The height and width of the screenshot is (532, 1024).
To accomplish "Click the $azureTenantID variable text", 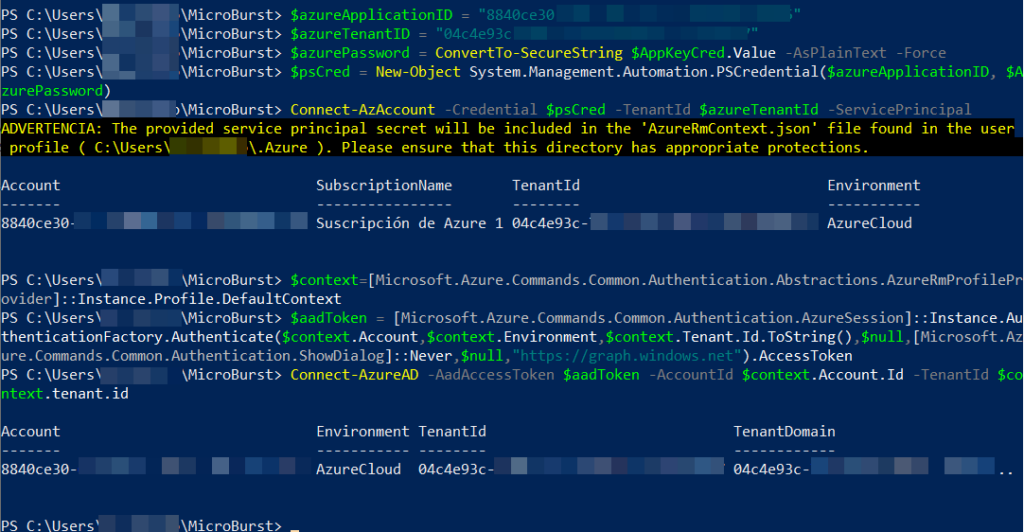I will [350, 33].
